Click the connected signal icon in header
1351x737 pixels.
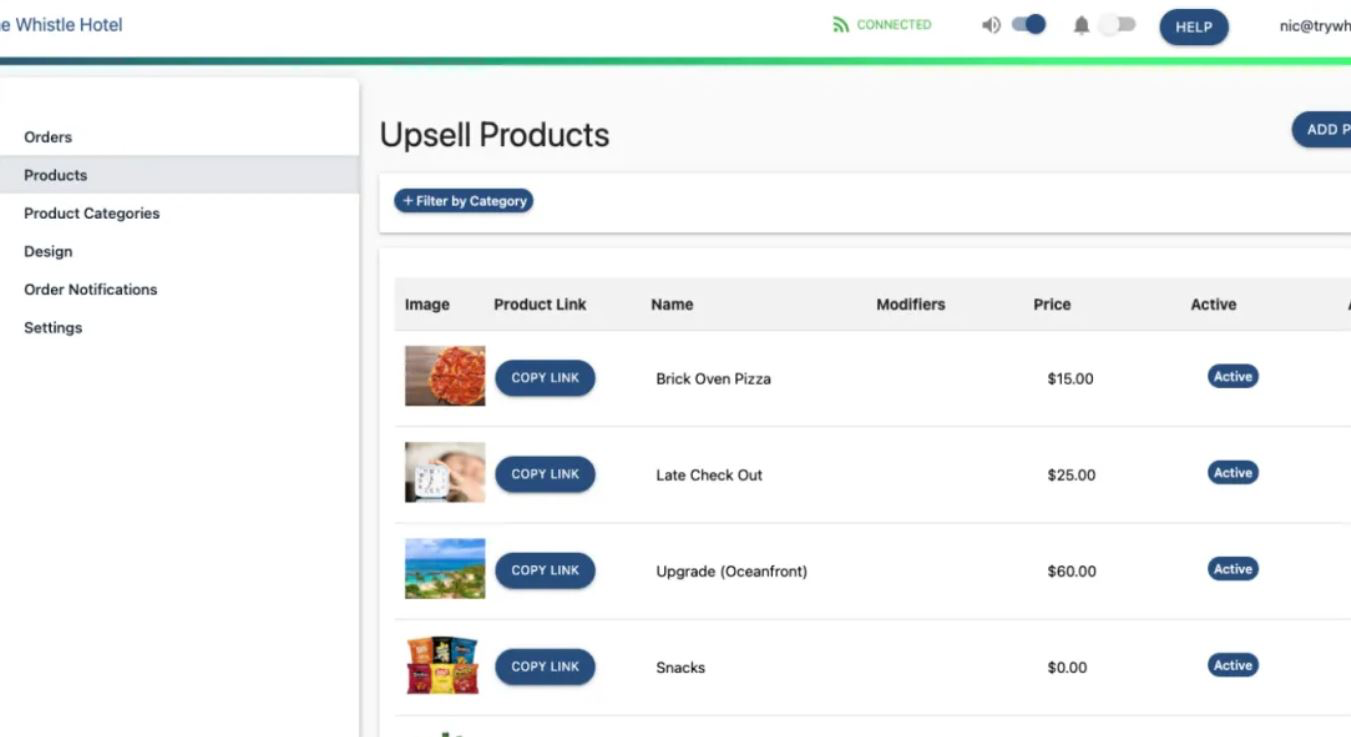(843, 24)
